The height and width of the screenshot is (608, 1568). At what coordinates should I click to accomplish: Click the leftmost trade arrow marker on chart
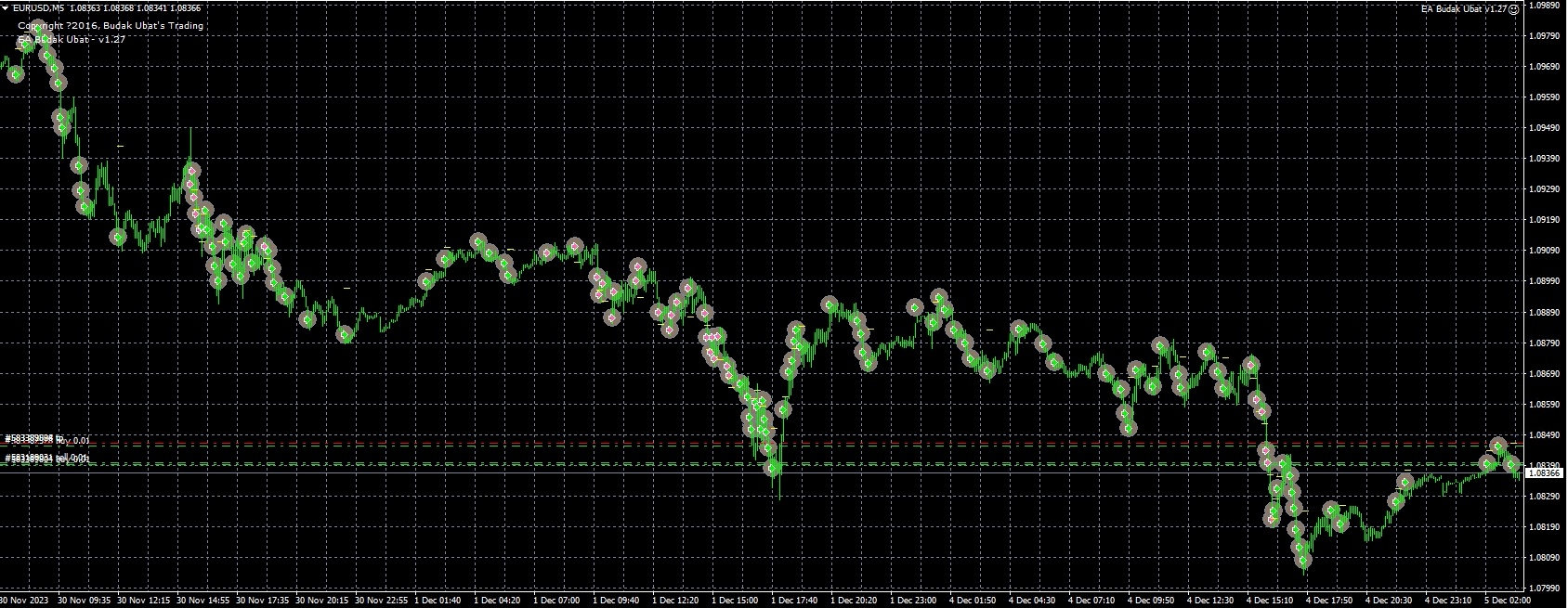click(x=15, y=74)
